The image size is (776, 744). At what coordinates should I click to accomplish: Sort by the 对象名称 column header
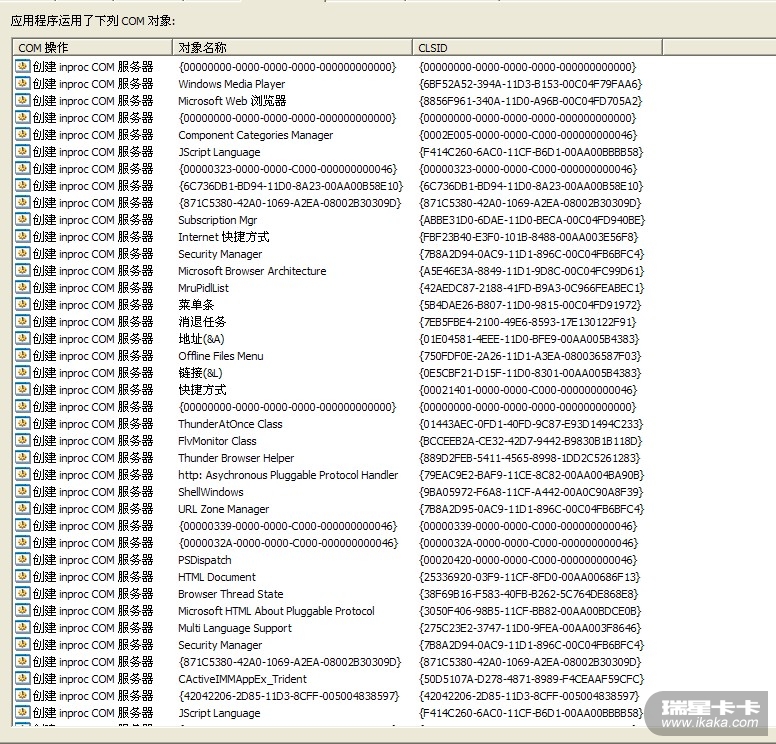pos(292,48)
